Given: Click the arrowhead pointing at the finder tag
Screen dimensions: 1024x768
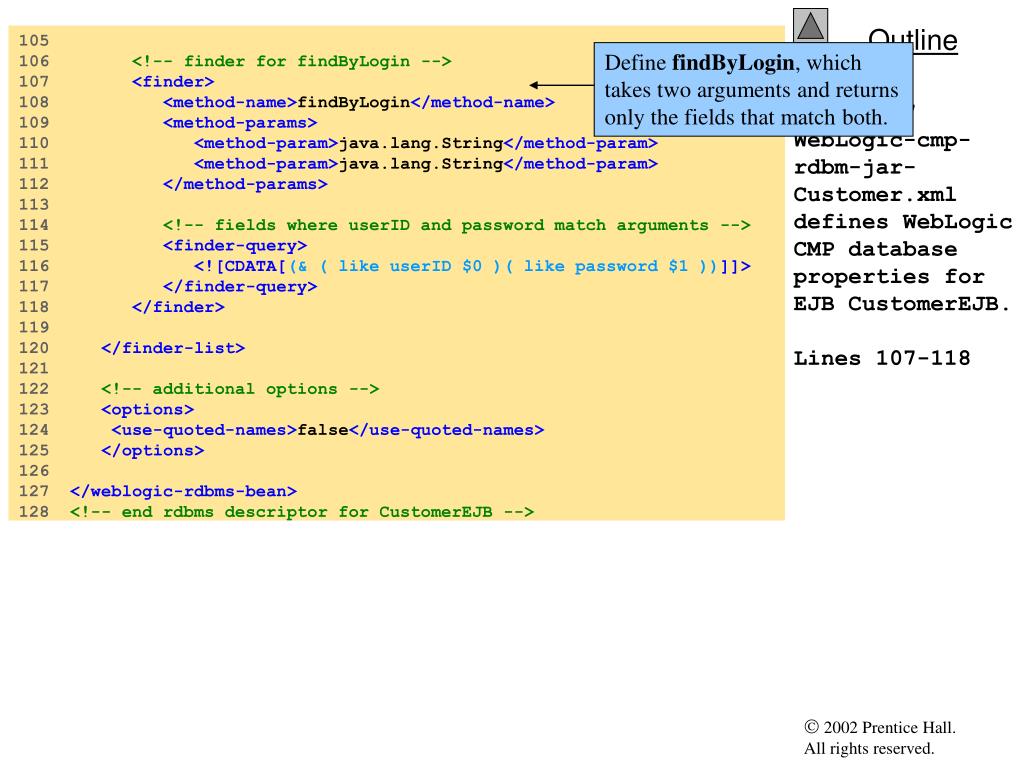Looking at the screenshot, I should pyautogui.click(x=536, y=85).
